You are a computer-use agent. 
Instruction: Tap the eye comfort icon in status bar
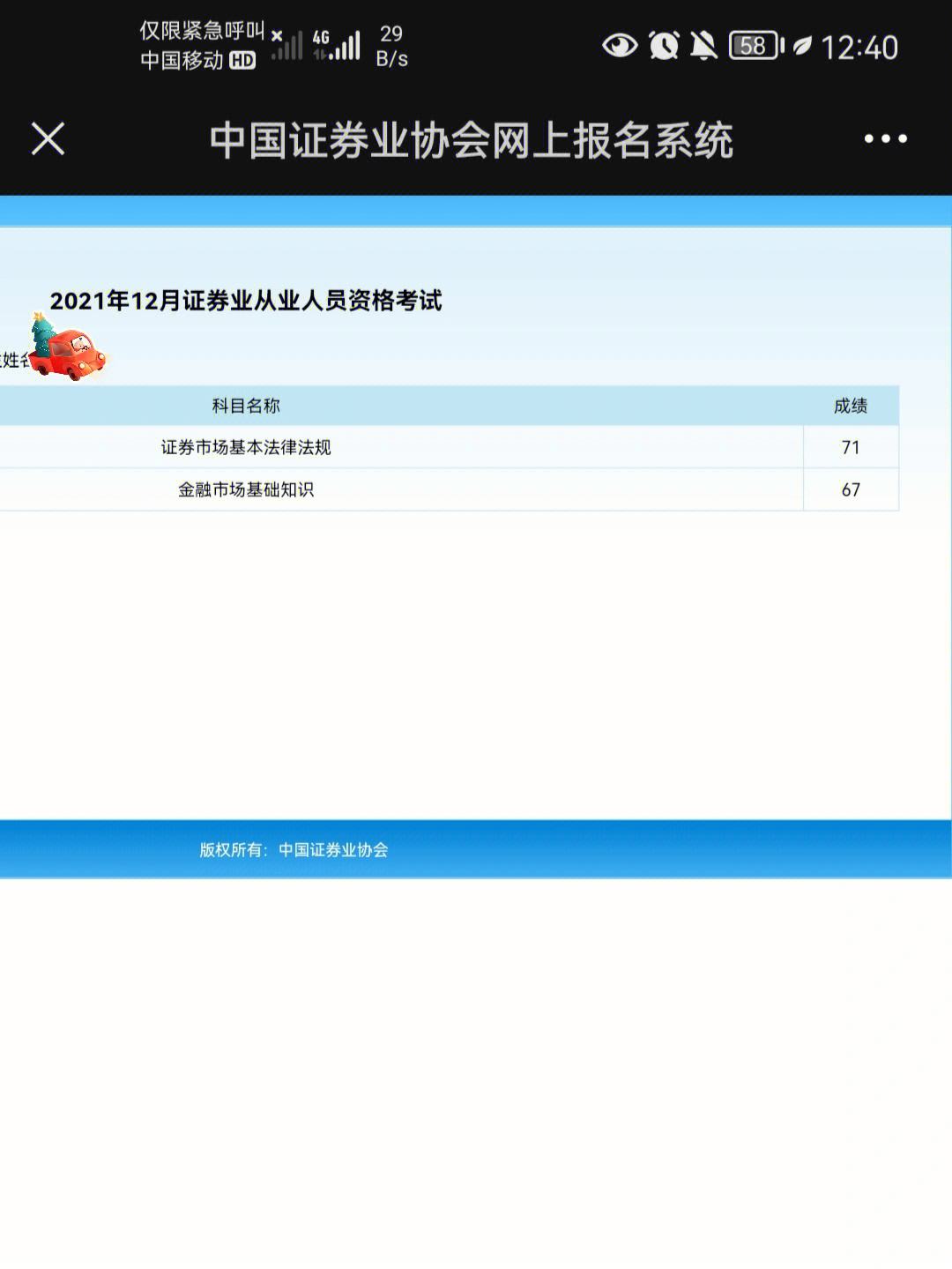point(620,45)
